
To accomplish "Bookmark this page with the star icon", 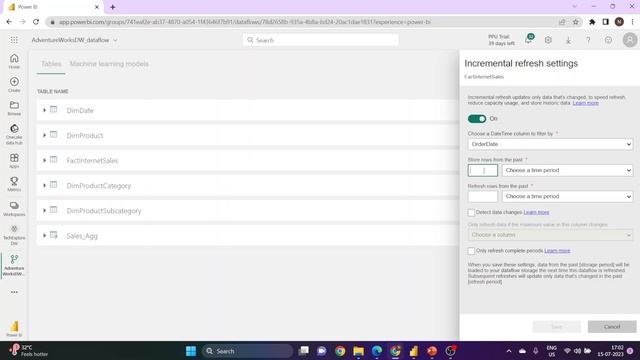I will click(x=576, y=22).
